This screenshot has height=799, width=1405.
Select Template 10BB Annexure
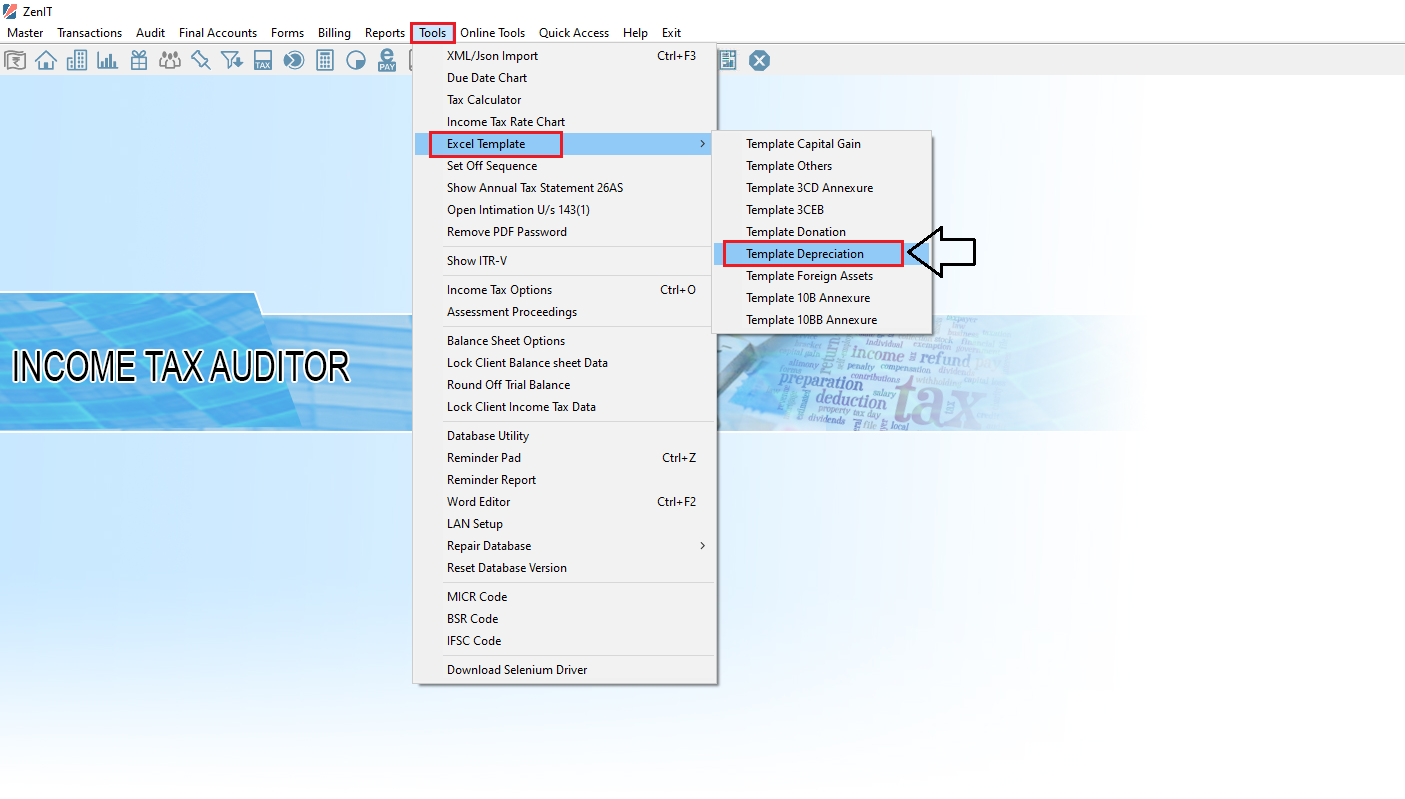[x=822, y=320]
